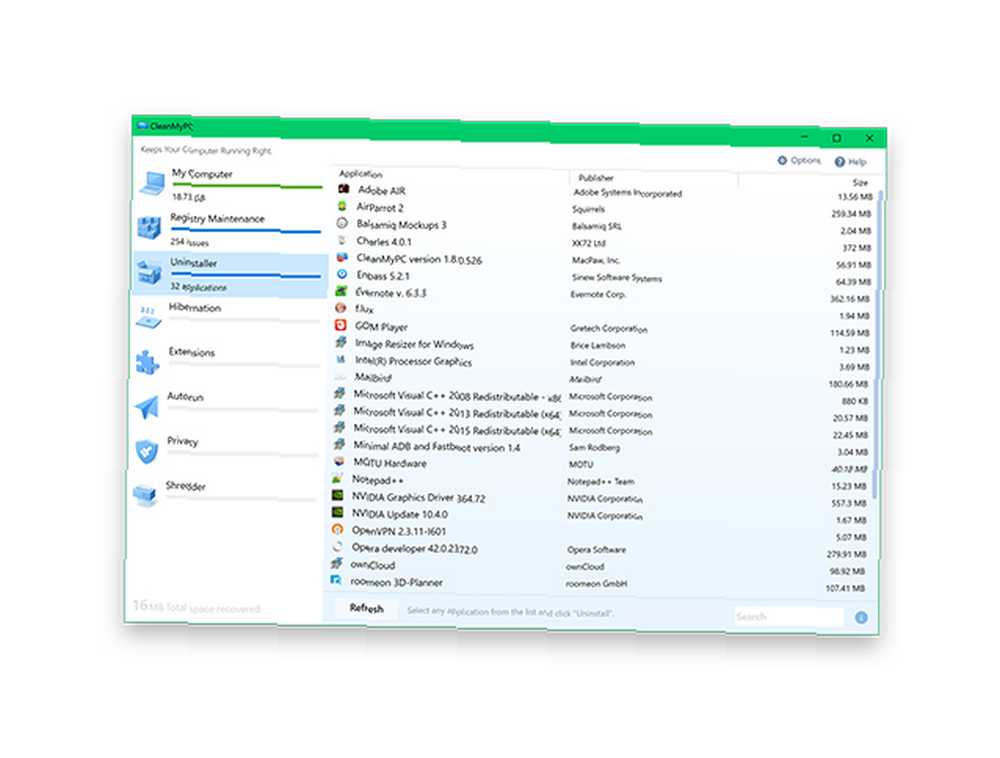1000x758 pixels.
Task: Click the 880 KB size value
Action: pyautogui.click(x=855, y=401)
